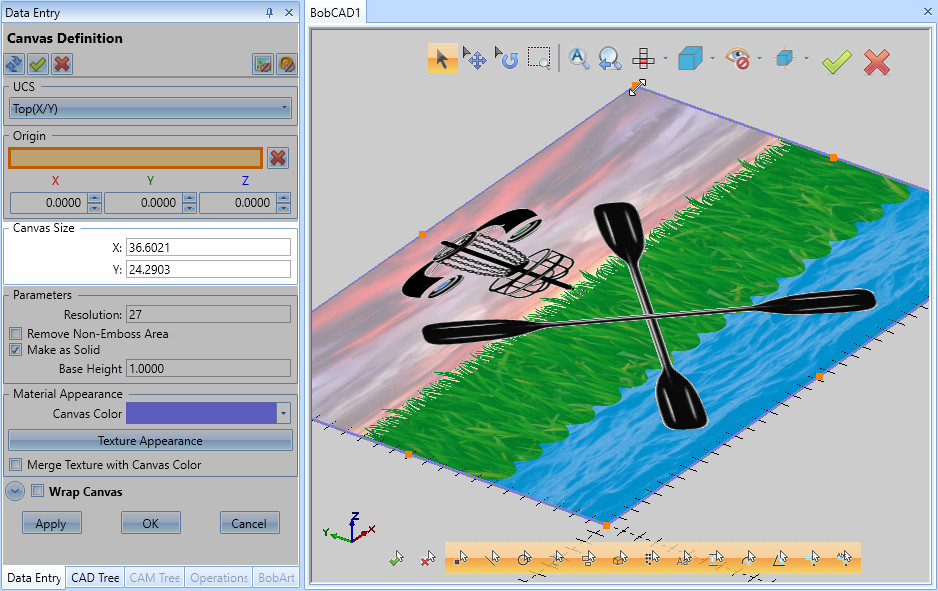Clear the Origin field using the red X icon
The width and height of the screenshot is (938, 591).
click(278, 157)
